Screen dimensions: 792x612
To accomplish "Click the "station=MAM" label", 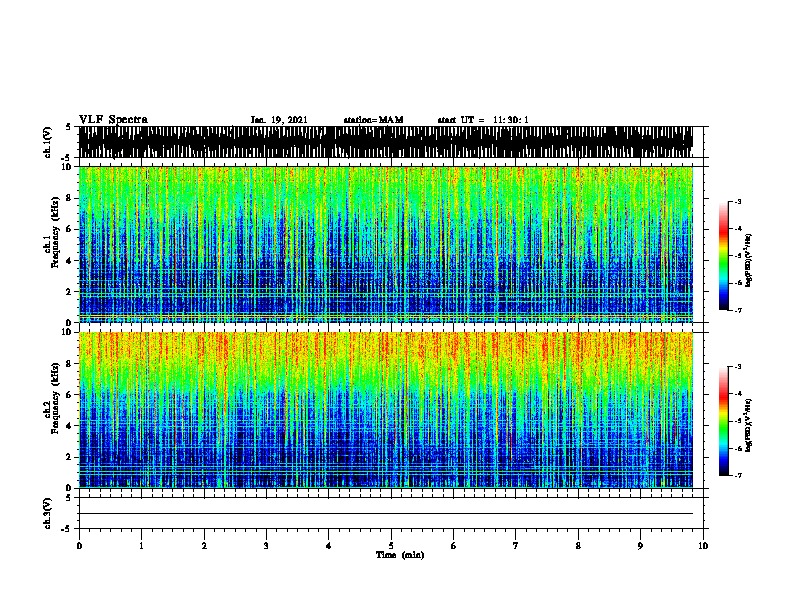I will [373, 120].
